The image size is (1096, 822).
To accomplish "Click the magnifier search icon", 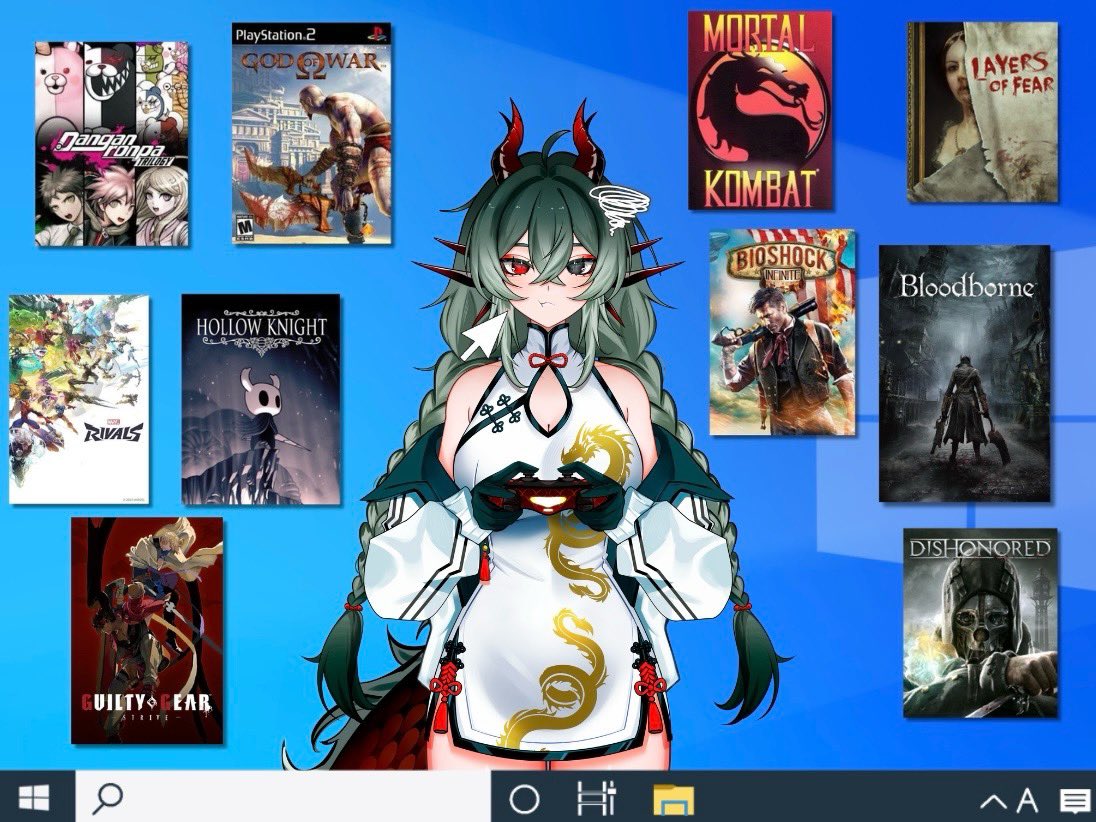I will point(108,799).
